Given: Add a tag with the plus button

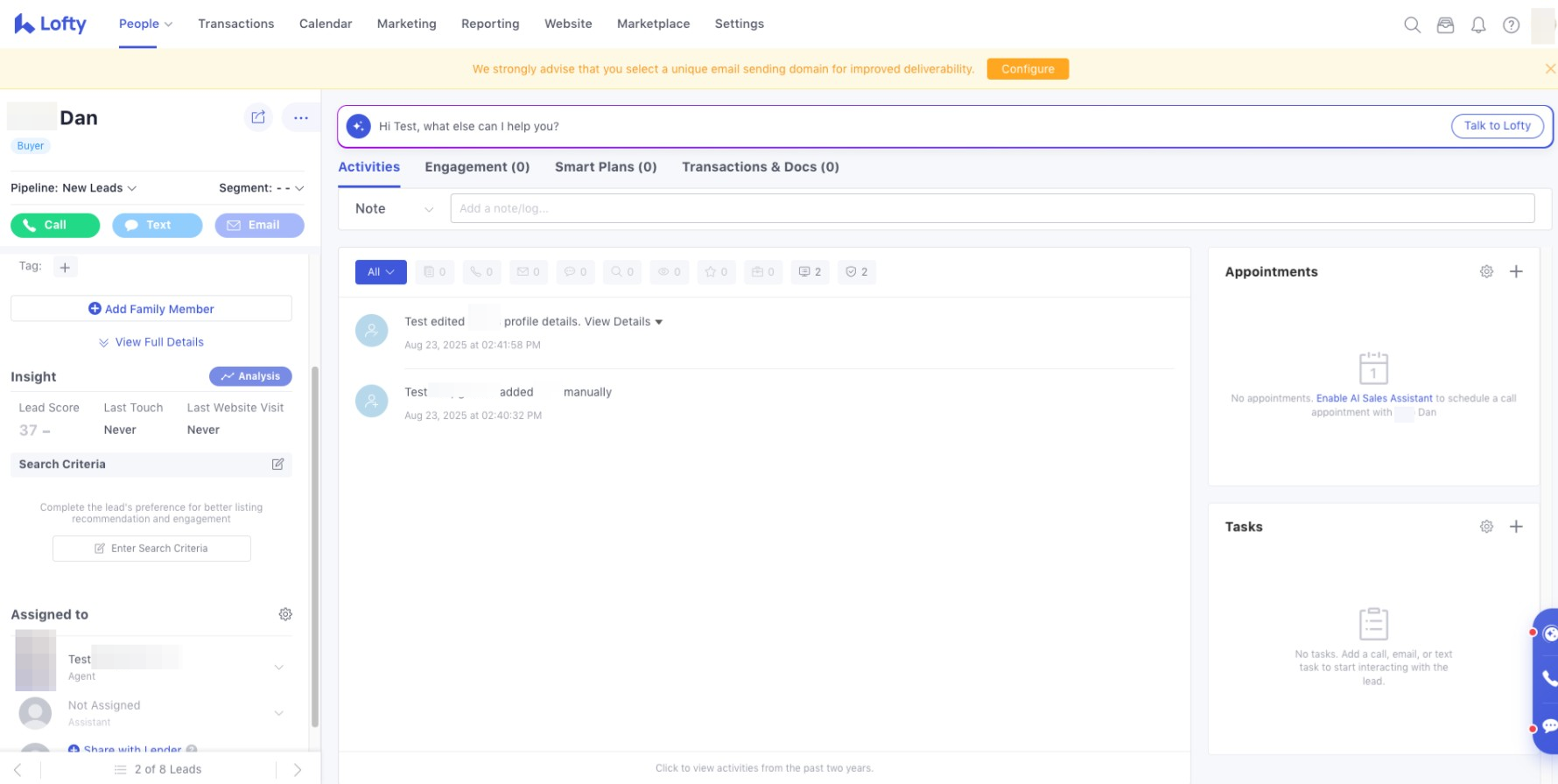Looking at the screenshot, I should [65, 267].
